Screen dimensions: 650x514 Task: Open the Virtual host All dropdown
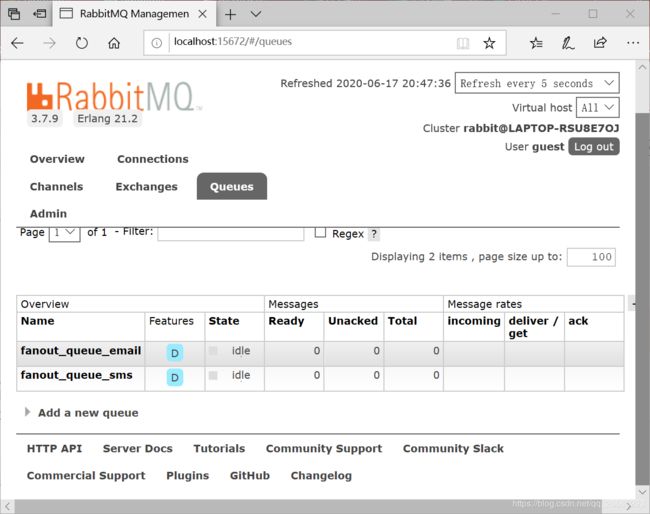click(597, 108)
